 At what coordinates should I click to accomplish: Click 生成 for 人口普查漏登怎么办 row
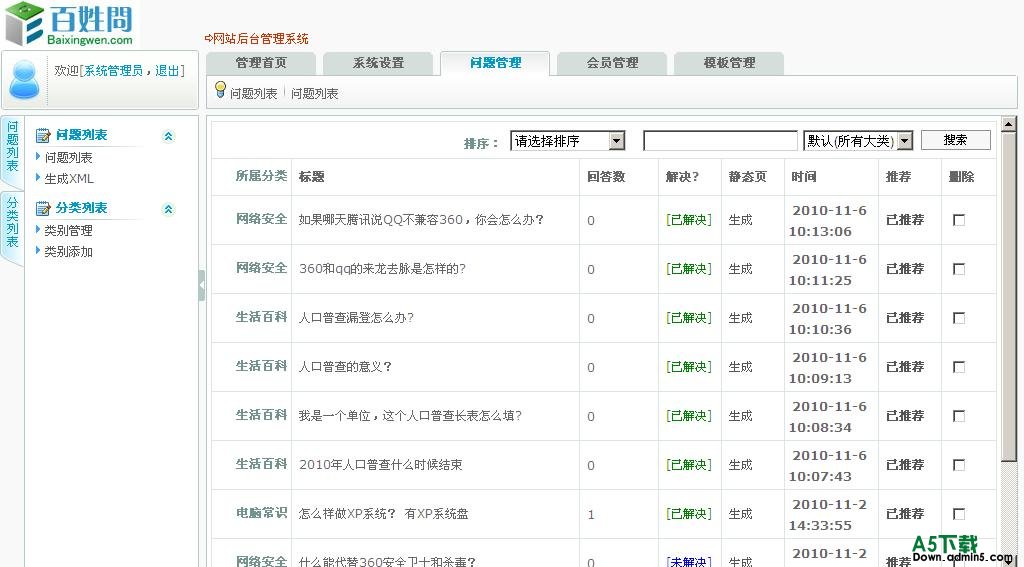741,318
